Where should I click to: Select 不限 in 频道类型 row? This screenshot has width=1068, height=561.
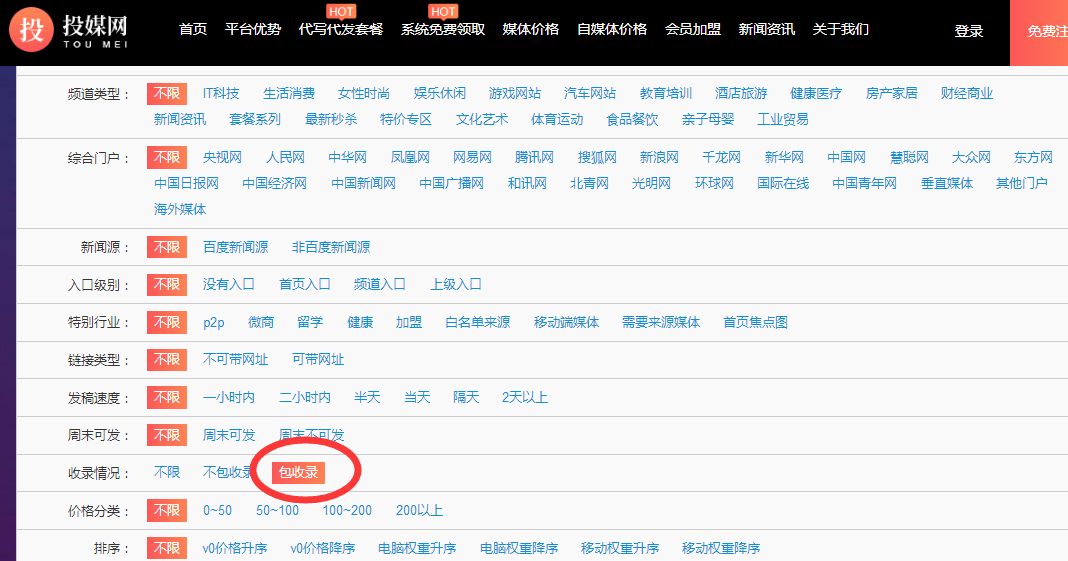pos(167,93)
